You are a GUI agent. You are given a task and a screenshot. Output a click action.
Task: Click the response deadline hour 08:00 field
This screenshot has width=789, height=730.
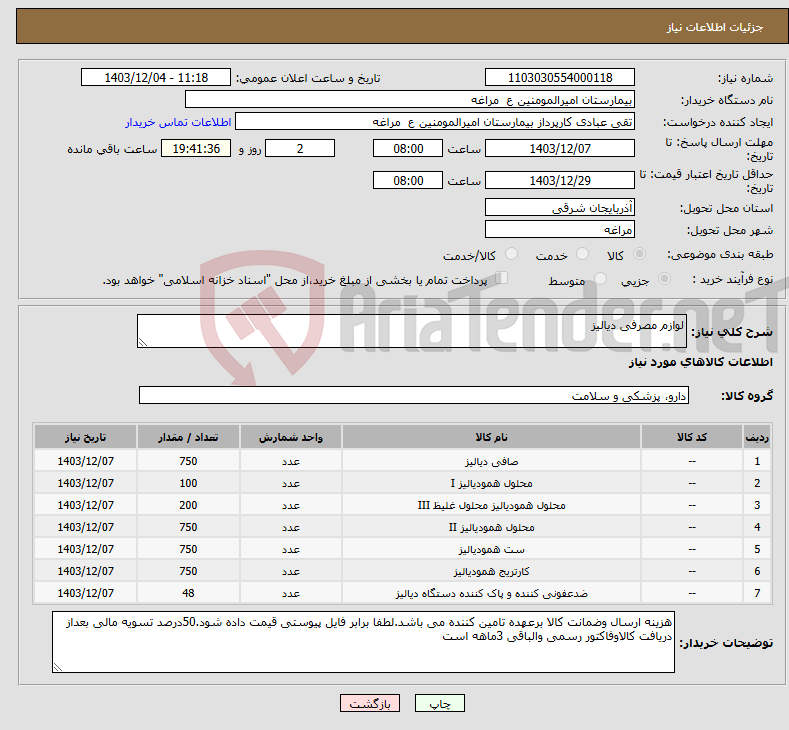[408, 148]
